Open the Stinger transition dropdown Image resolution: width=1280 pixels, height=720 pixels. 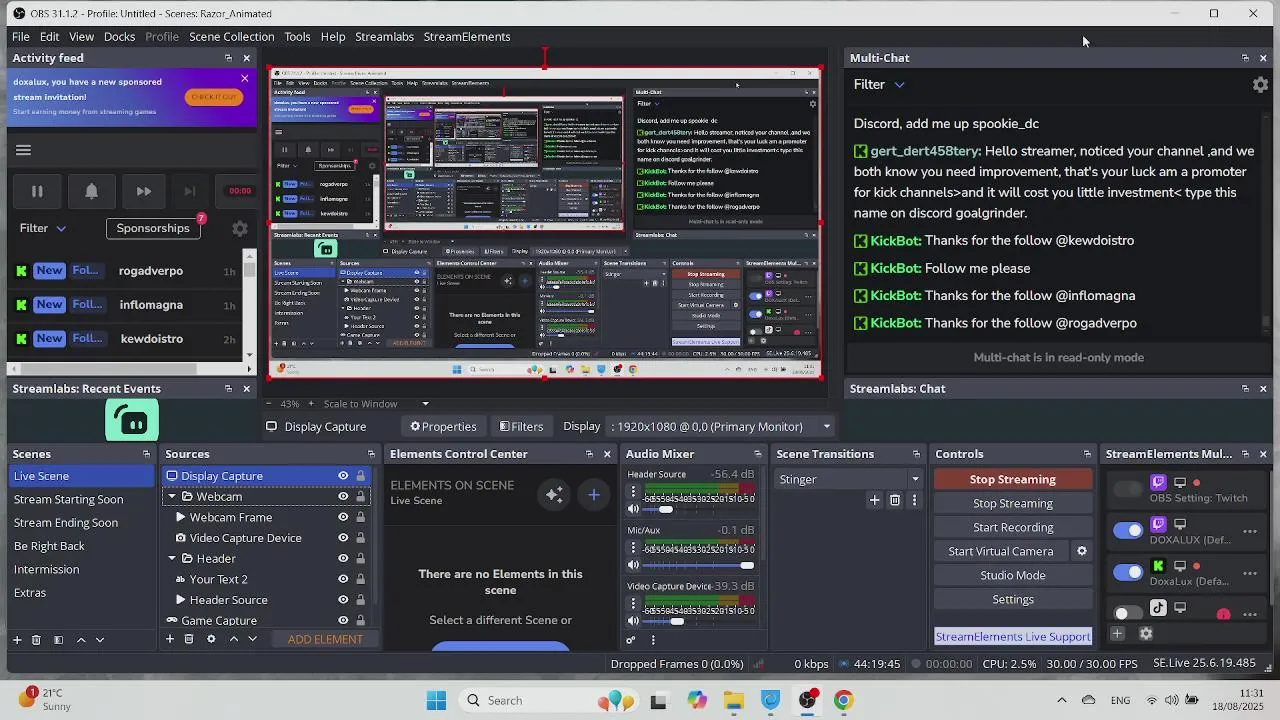coord(849,480)
